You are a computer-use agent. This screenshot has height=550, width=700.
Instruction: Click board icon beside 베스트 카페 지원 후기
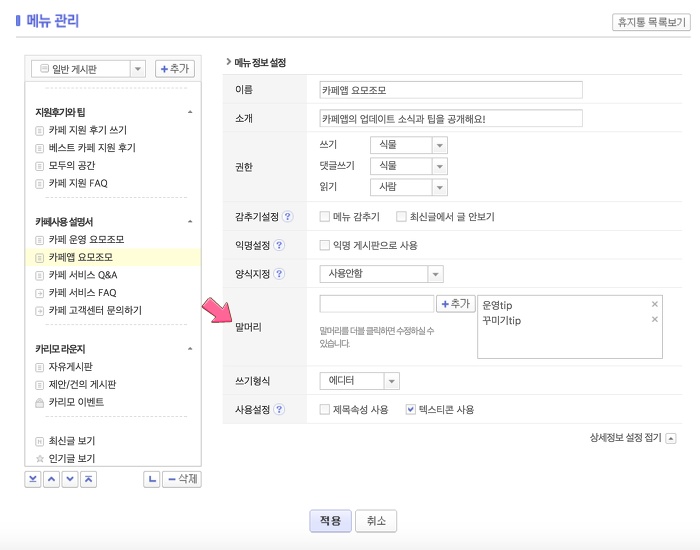pyautogui.click(x=39, y=148)
